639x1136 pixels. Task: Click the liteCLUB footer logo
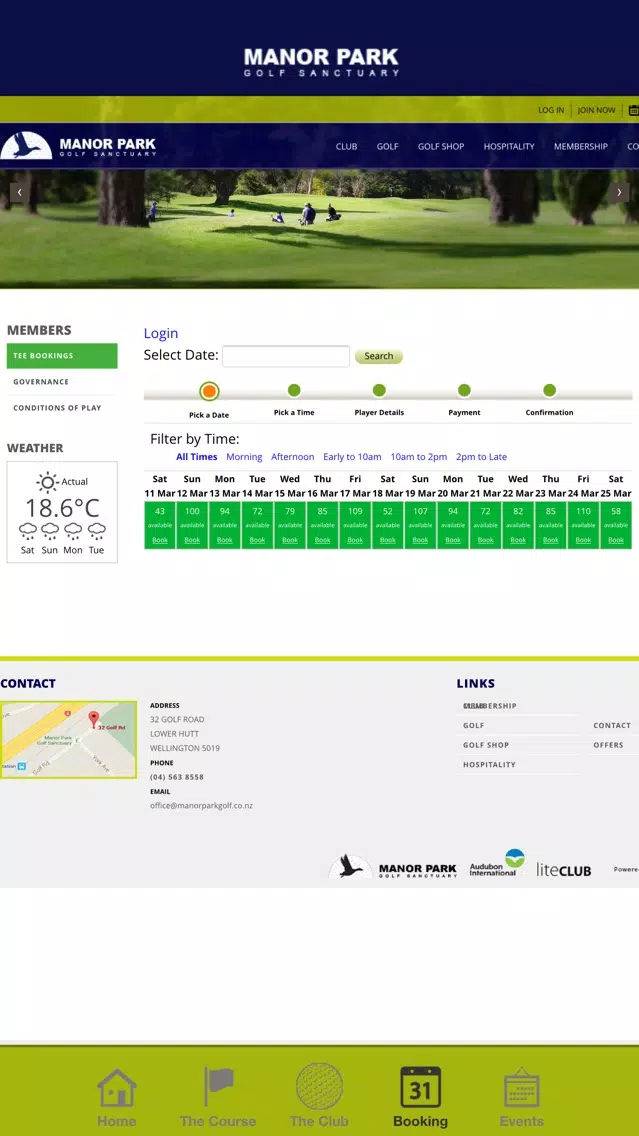tap(564, 870)
